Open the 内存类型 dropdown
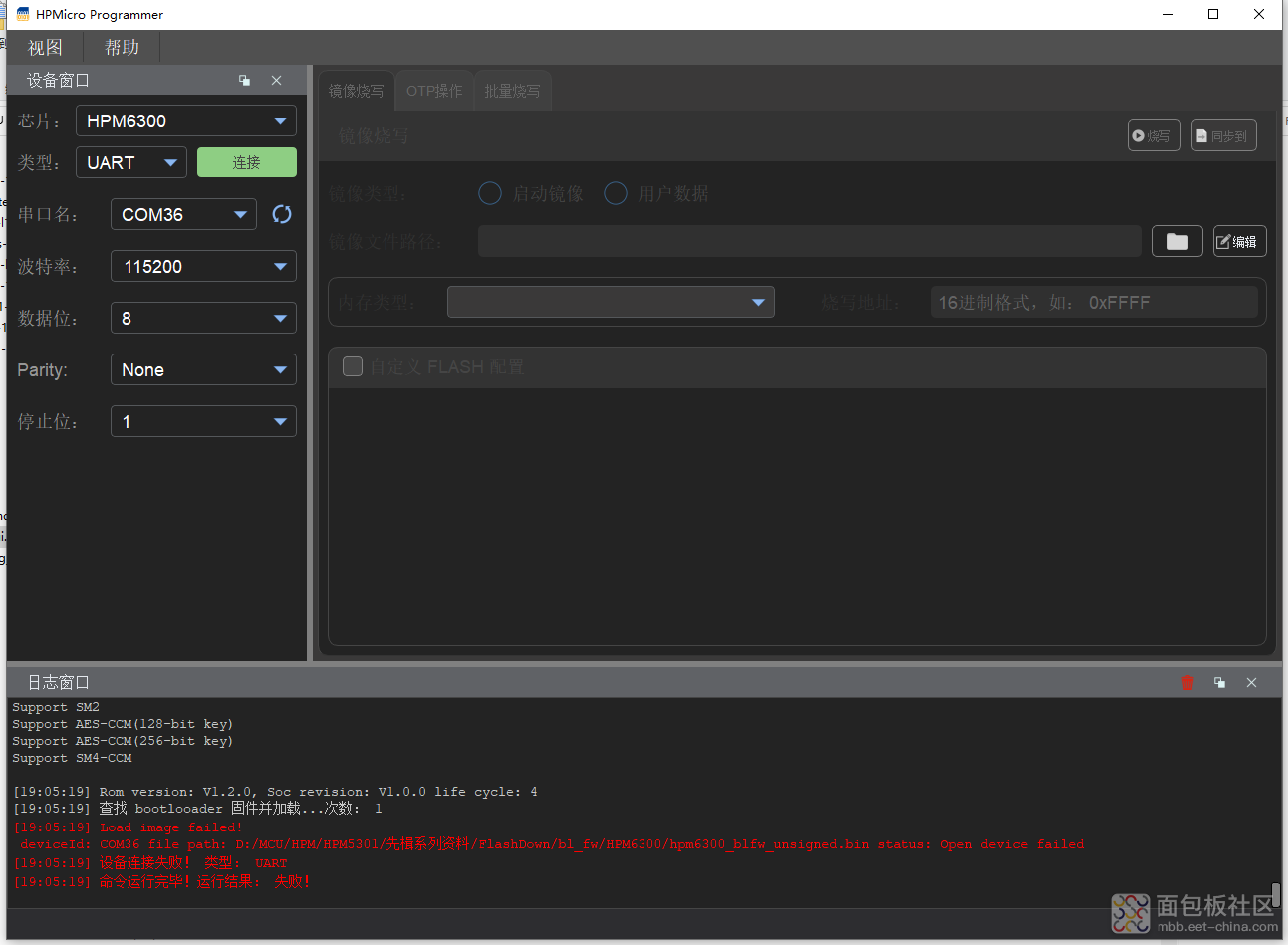 click(x=611, y=302)
